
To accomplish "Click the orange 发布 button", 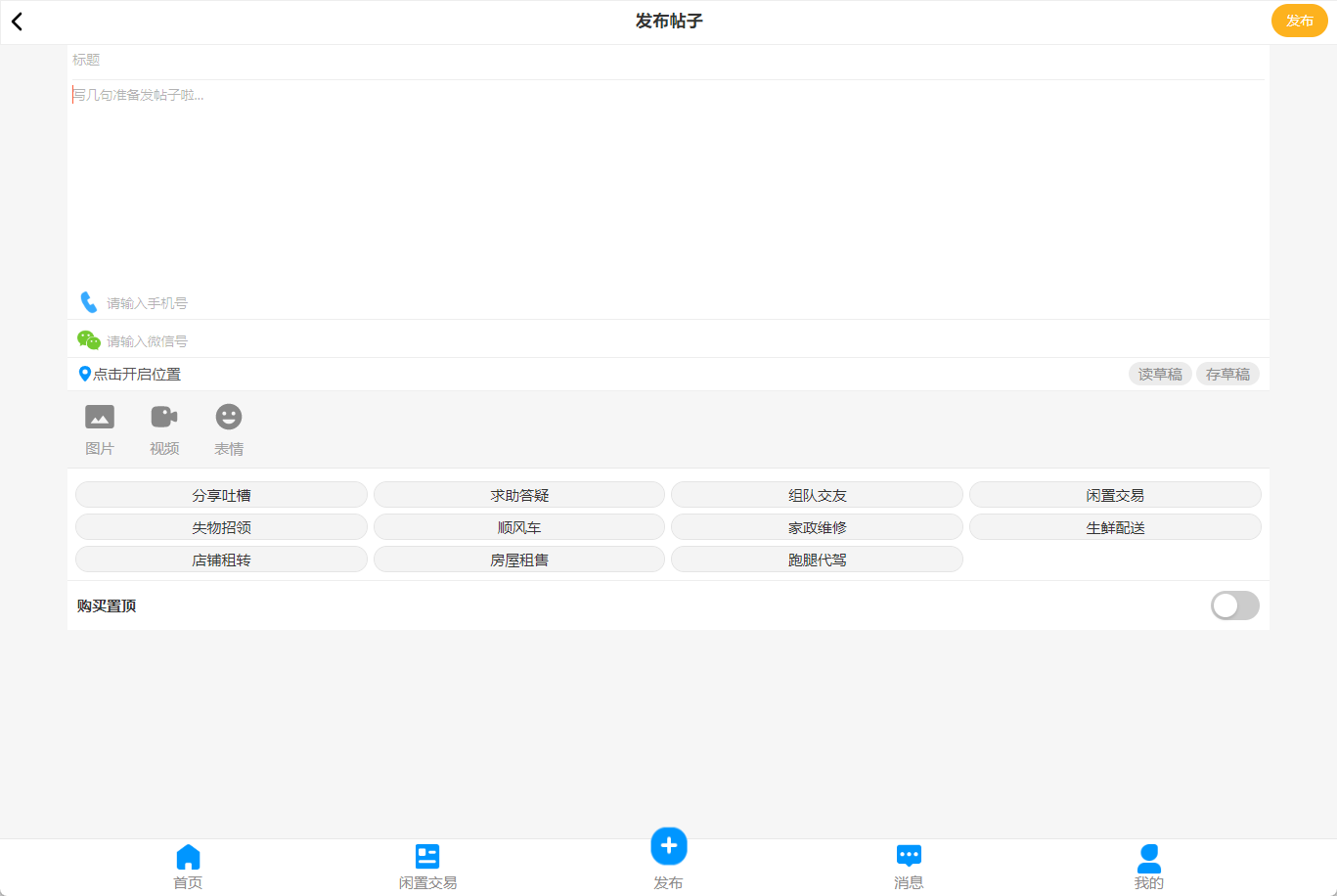I will tap(1299, 21).
